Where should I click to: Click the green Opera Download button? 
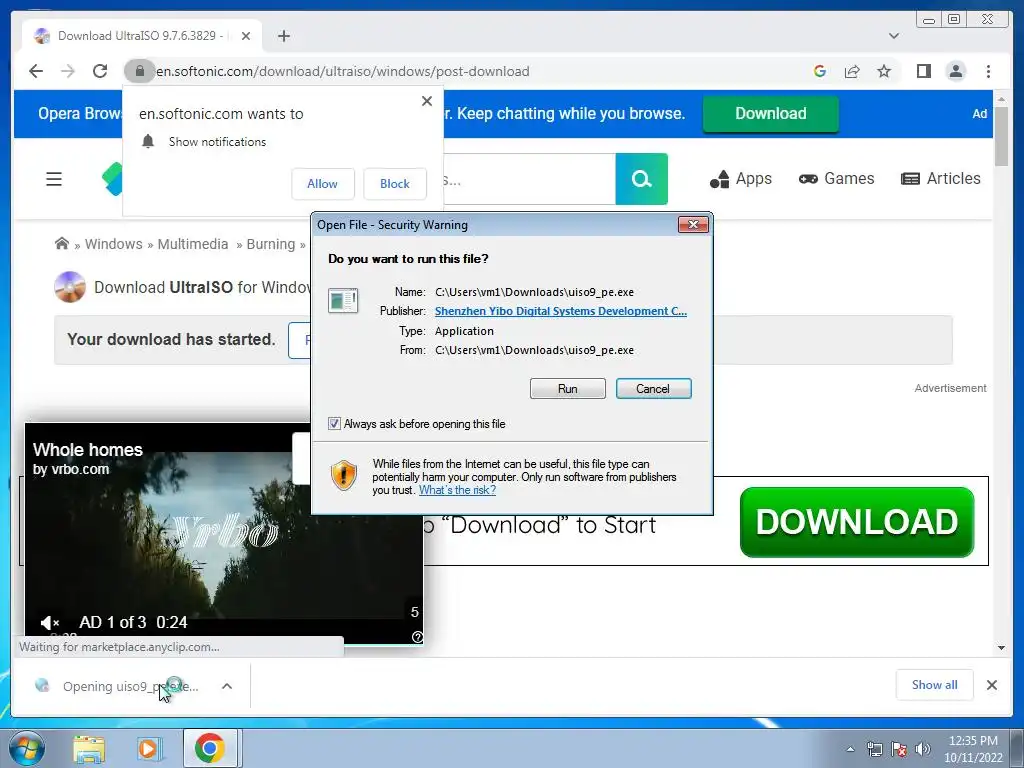771,114
